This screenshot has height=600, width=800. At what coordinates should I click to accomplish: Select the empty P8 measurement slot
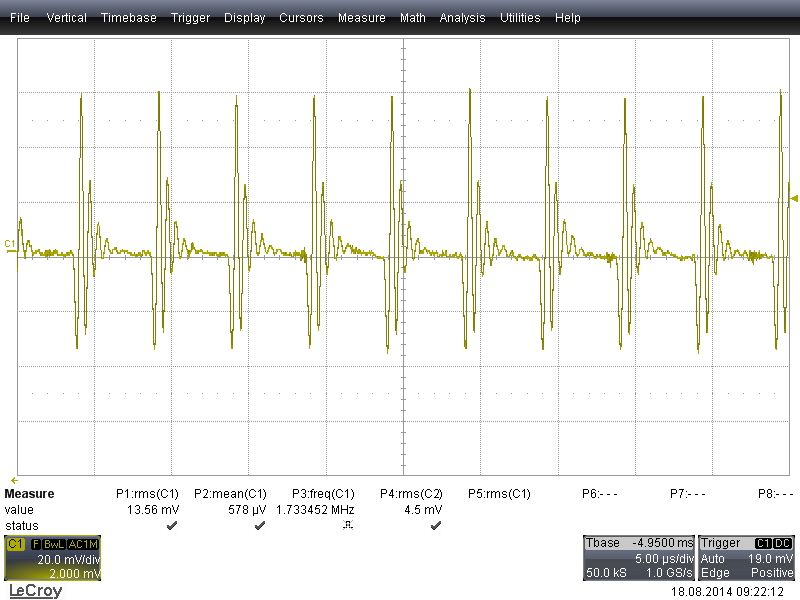776,494
